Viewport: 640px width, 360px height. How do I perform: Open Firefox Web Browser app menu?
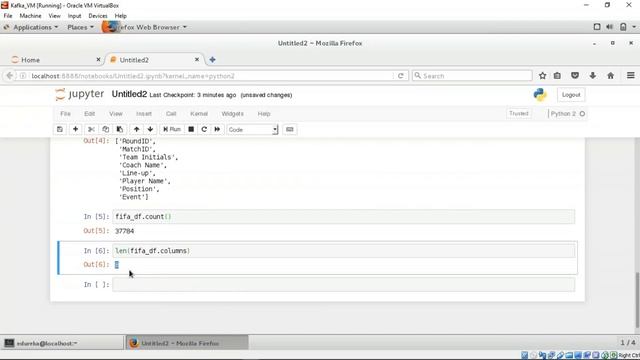pyautogui.click(x=145, y=27)
